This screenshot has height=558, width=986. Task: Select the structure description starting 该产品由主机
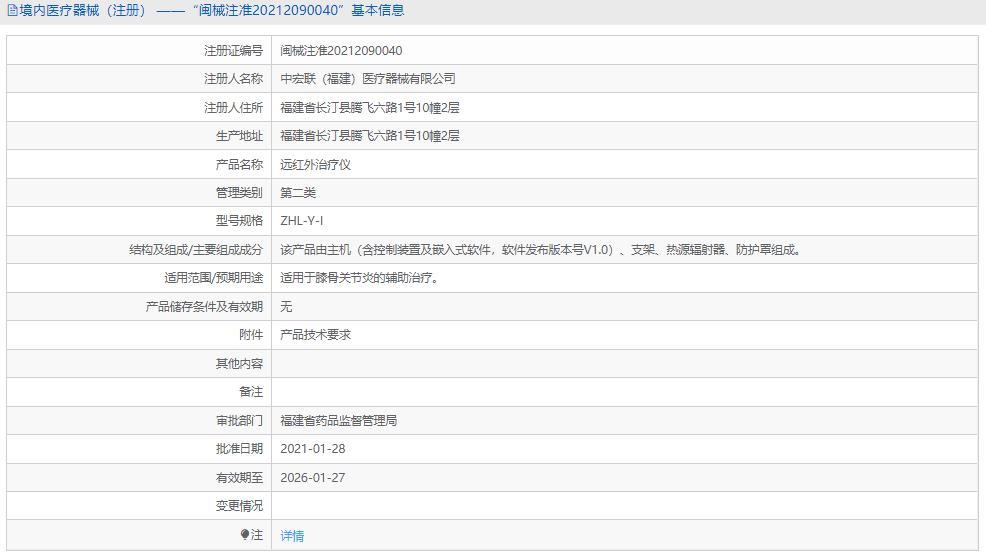pos(542,250)
